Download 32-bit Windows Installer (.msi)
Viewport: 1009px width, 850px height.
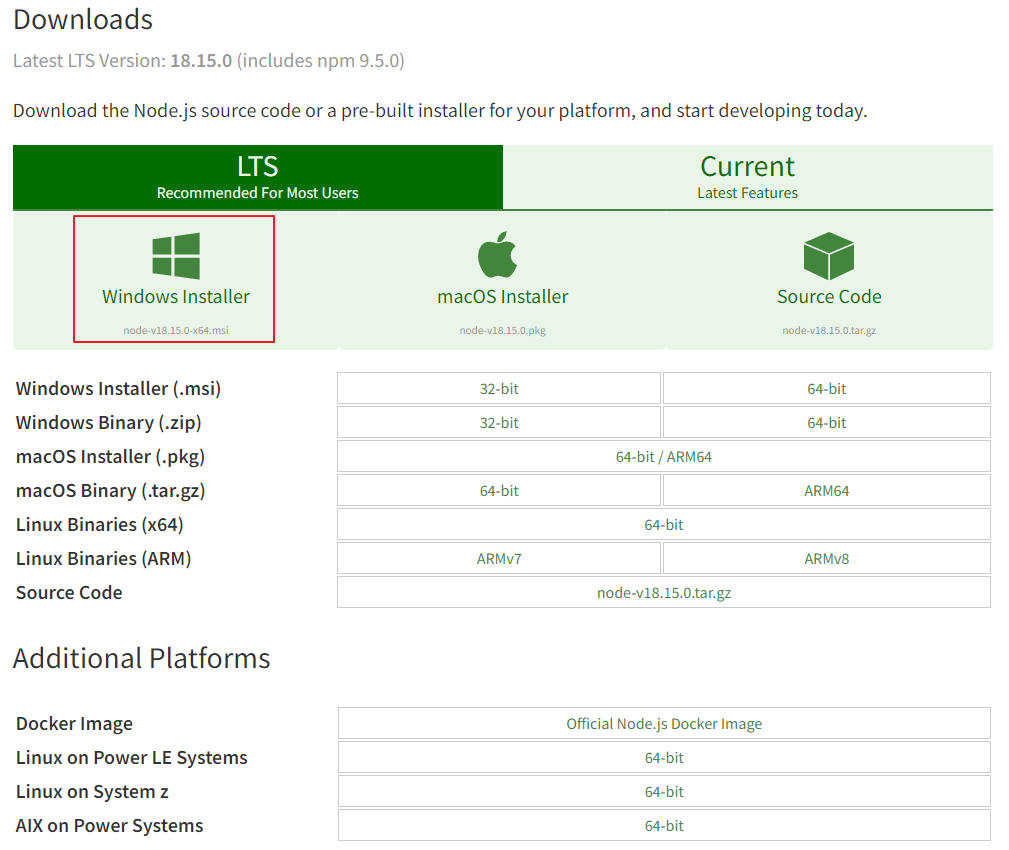point(499,389)
